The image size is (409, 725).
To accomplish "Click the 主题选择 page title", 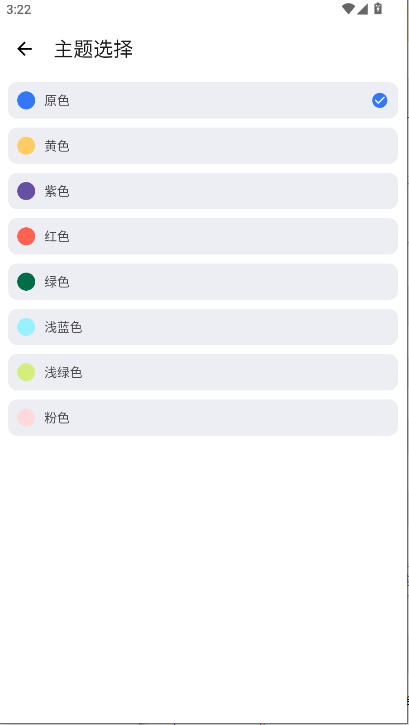I will pos(93,49).
